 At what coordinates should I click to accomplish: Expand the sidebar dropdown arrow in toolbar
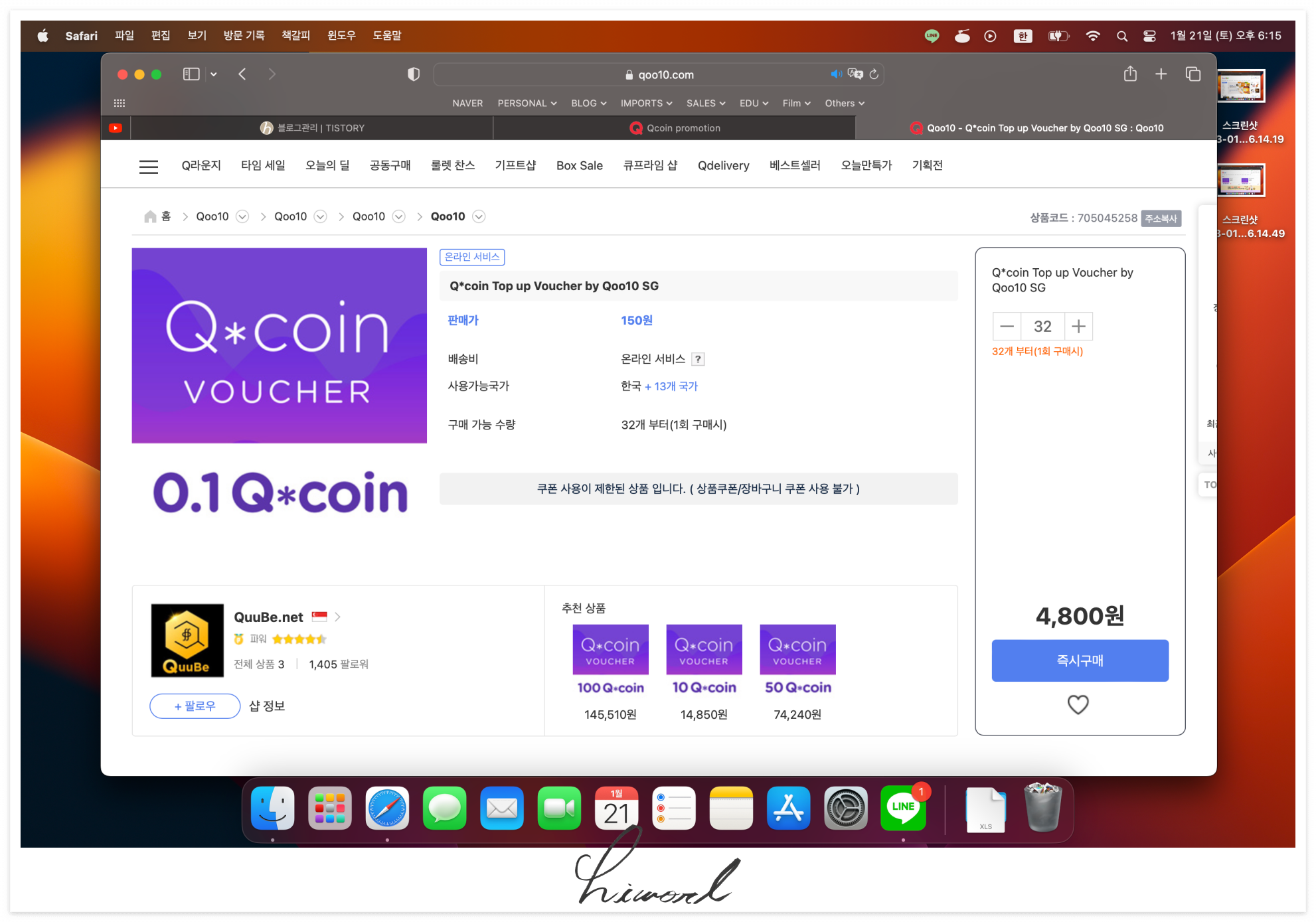pyautogui.click(x=214, y=74)
